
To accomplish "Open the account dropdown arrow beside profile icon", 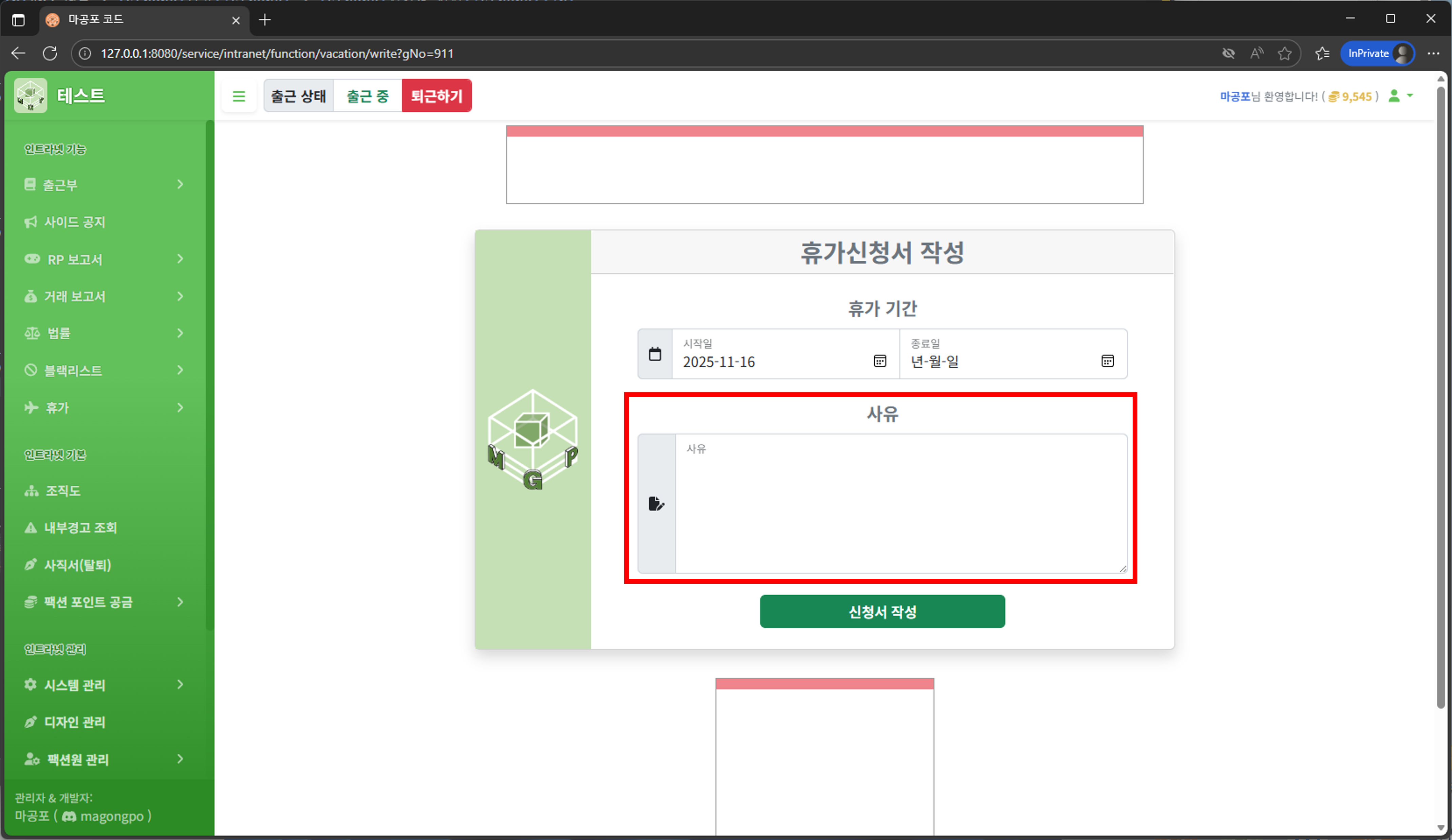I will (1410, 96).
